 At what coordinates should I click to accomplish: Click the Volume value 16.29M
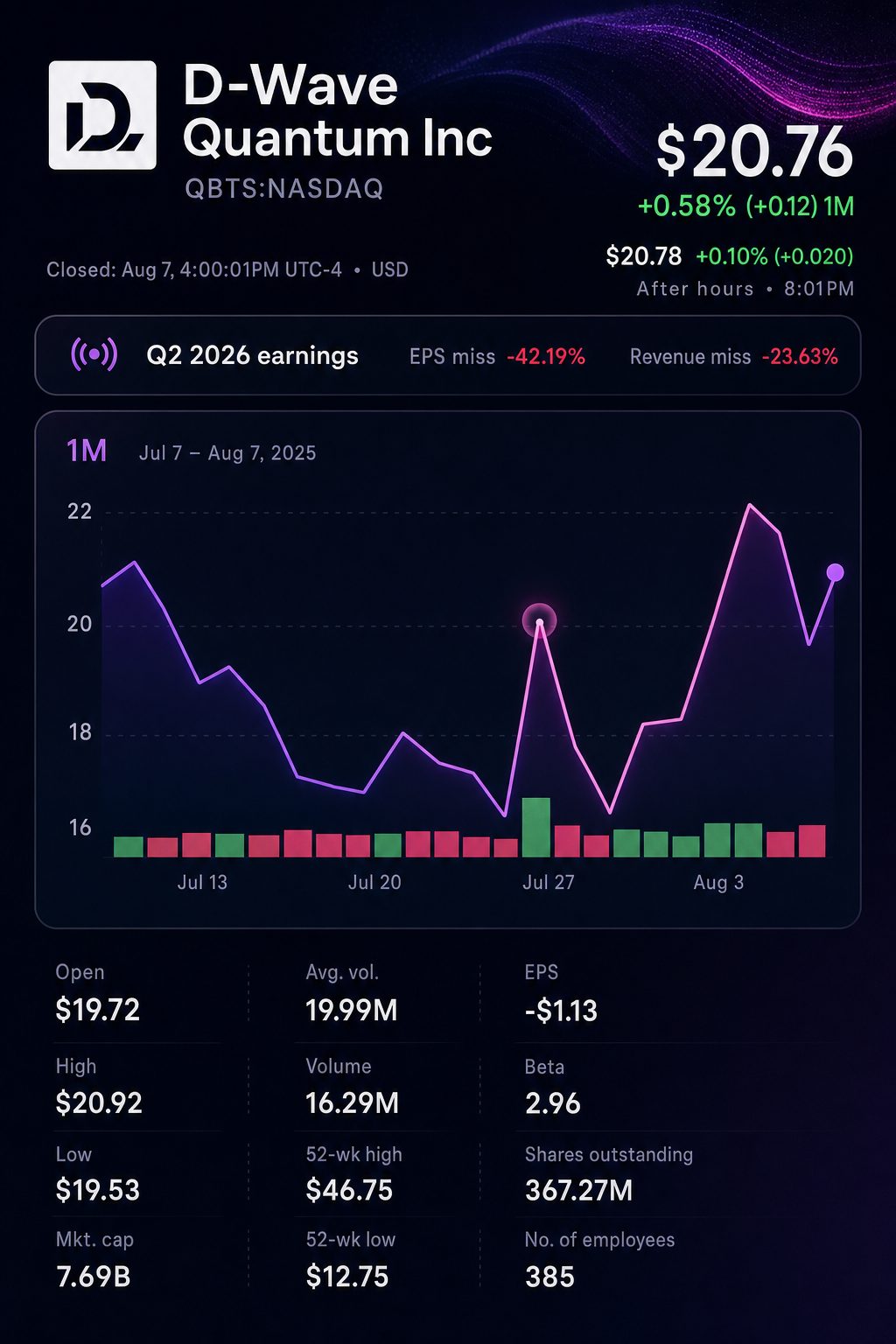[x=352, y=1103]
